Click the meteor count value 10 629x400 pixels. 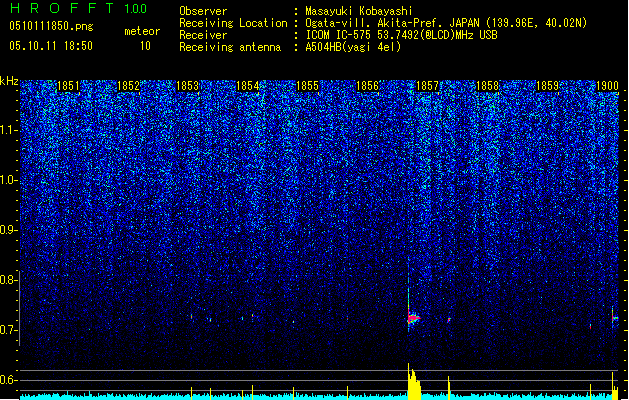[145, 46]
